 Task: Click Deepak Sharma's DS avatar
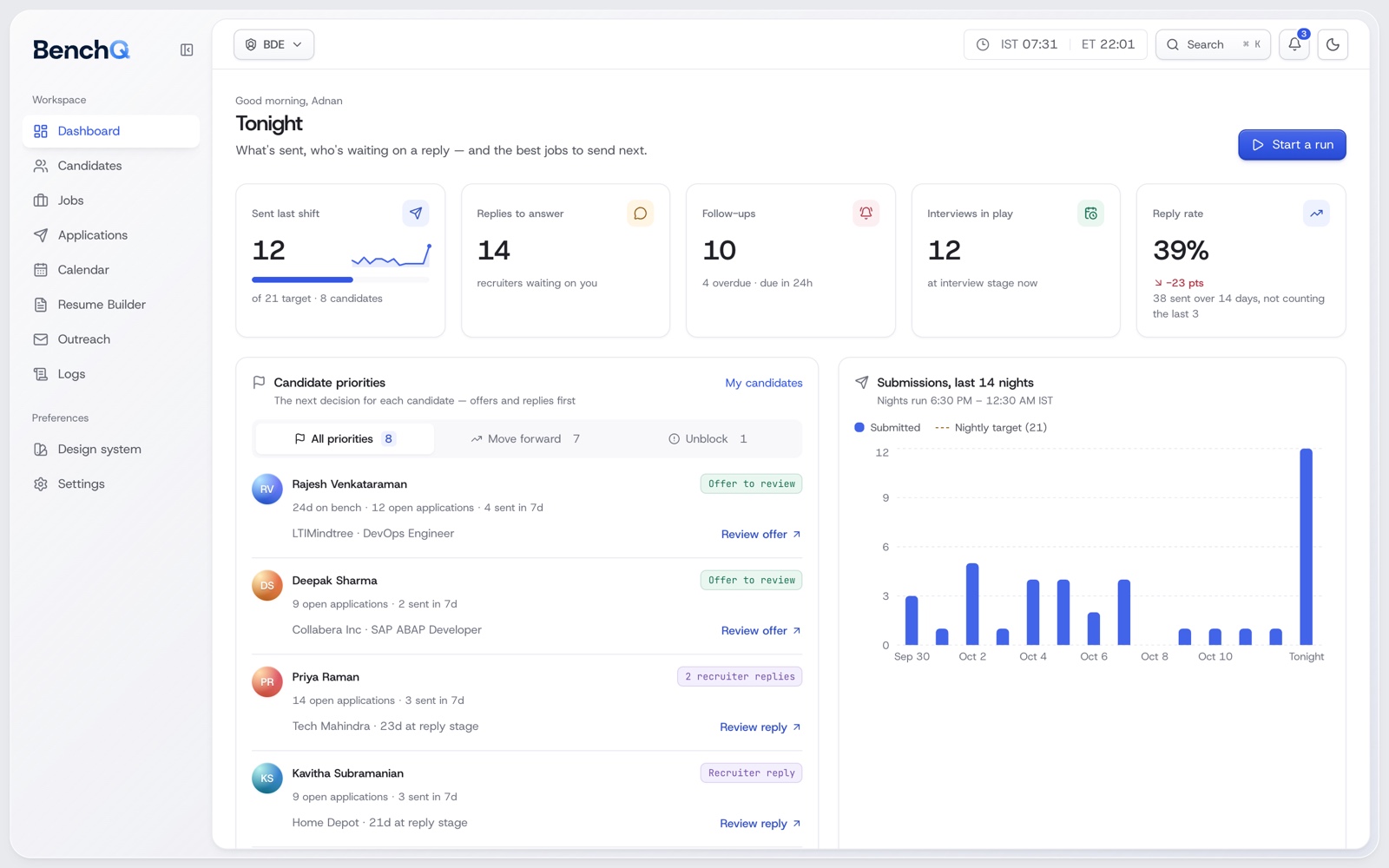click(x=267, y=586)
